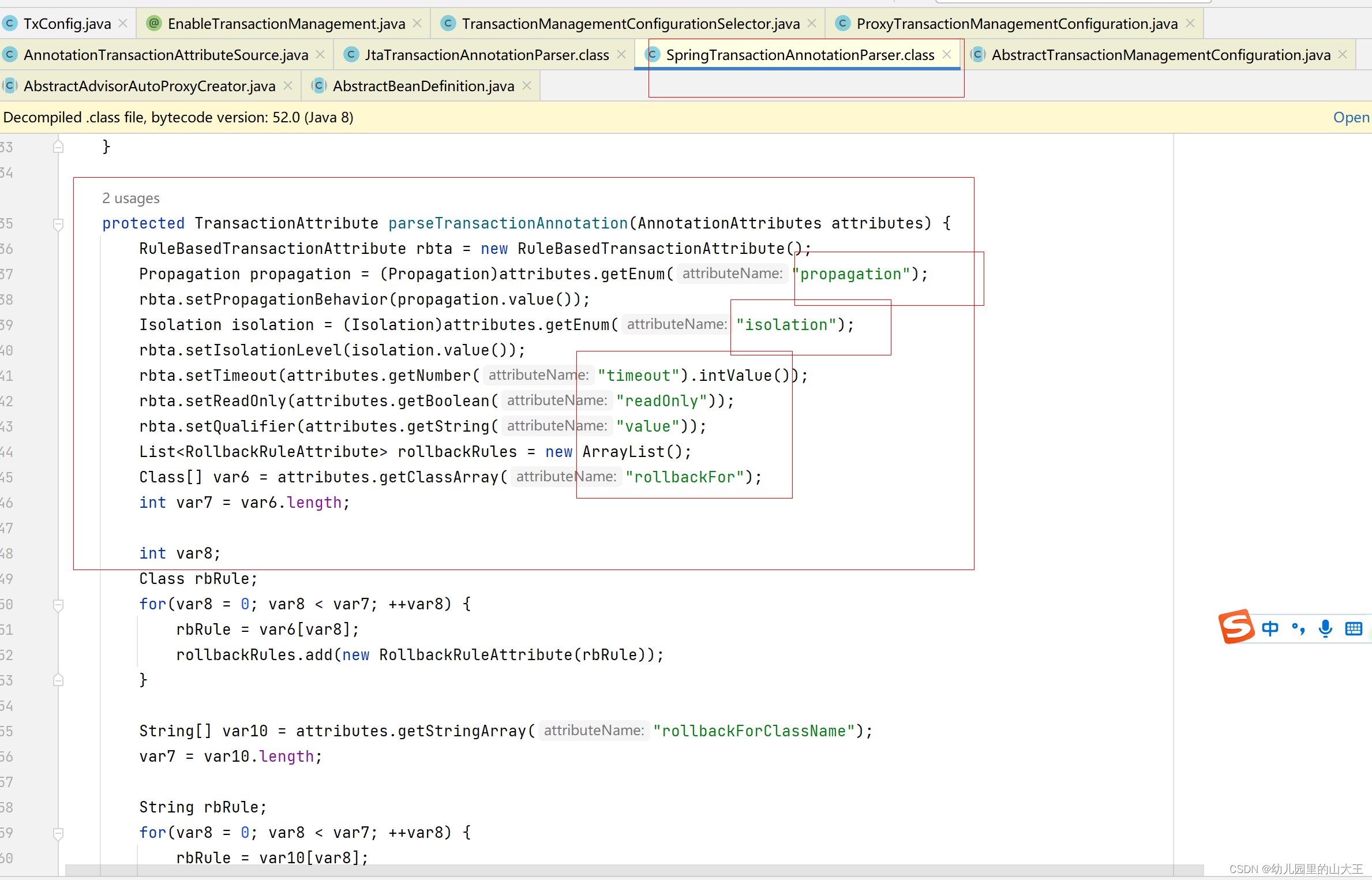Viewport: 1372px width, 880px height.
Task: Open the Sogou soft keyboard icon
Action: (1353, 628)
